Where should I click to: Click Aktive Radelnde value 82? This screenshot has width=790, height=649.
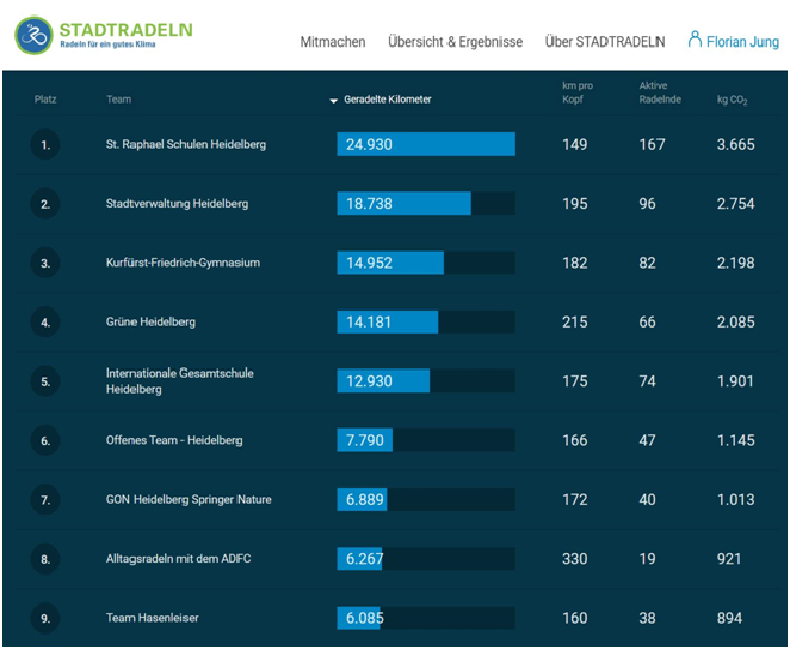(647, 263)
